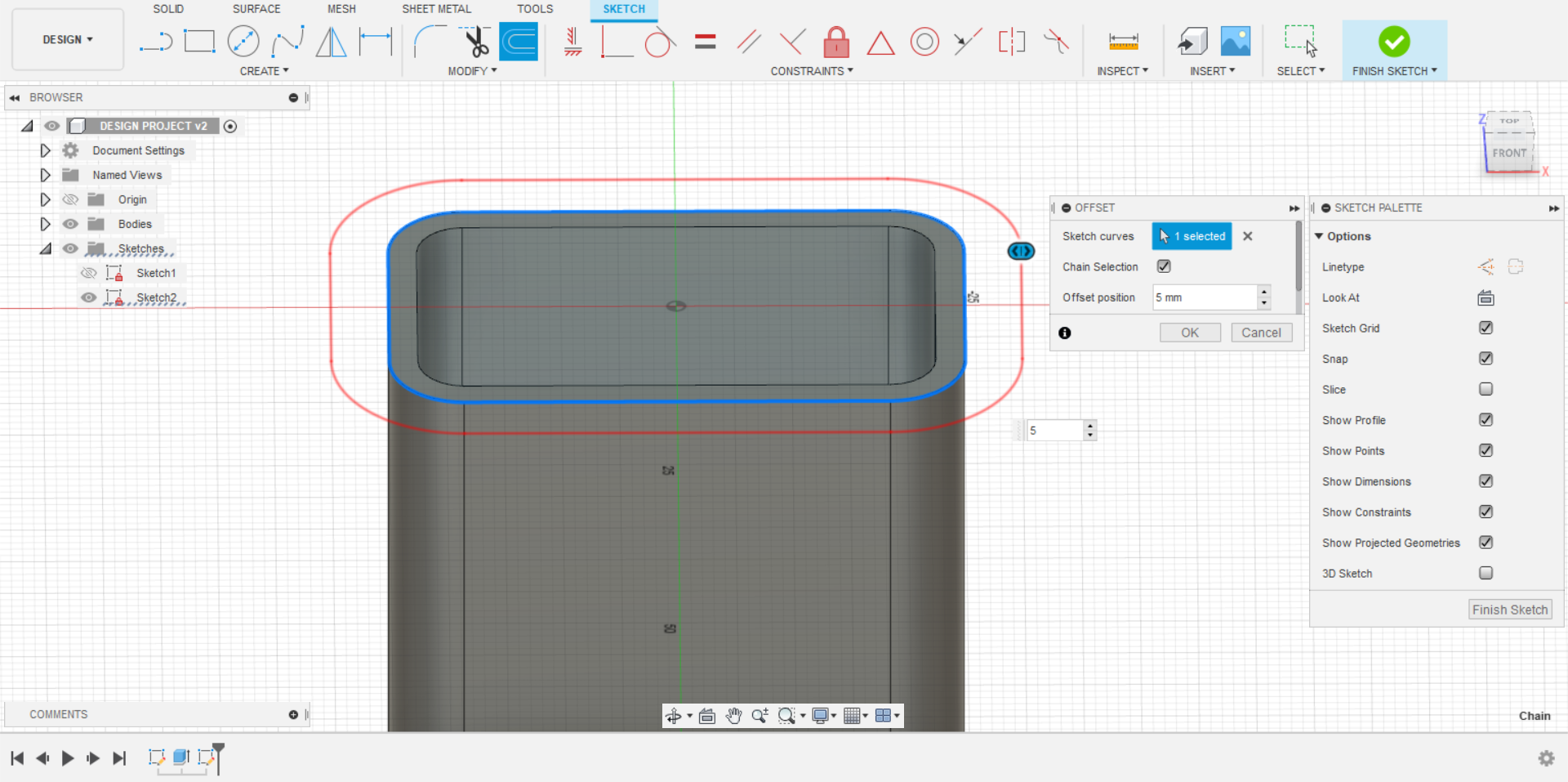
Task: Open the CREATE dropdown menu
Action: pyautogui.click(x=264, y=71)
